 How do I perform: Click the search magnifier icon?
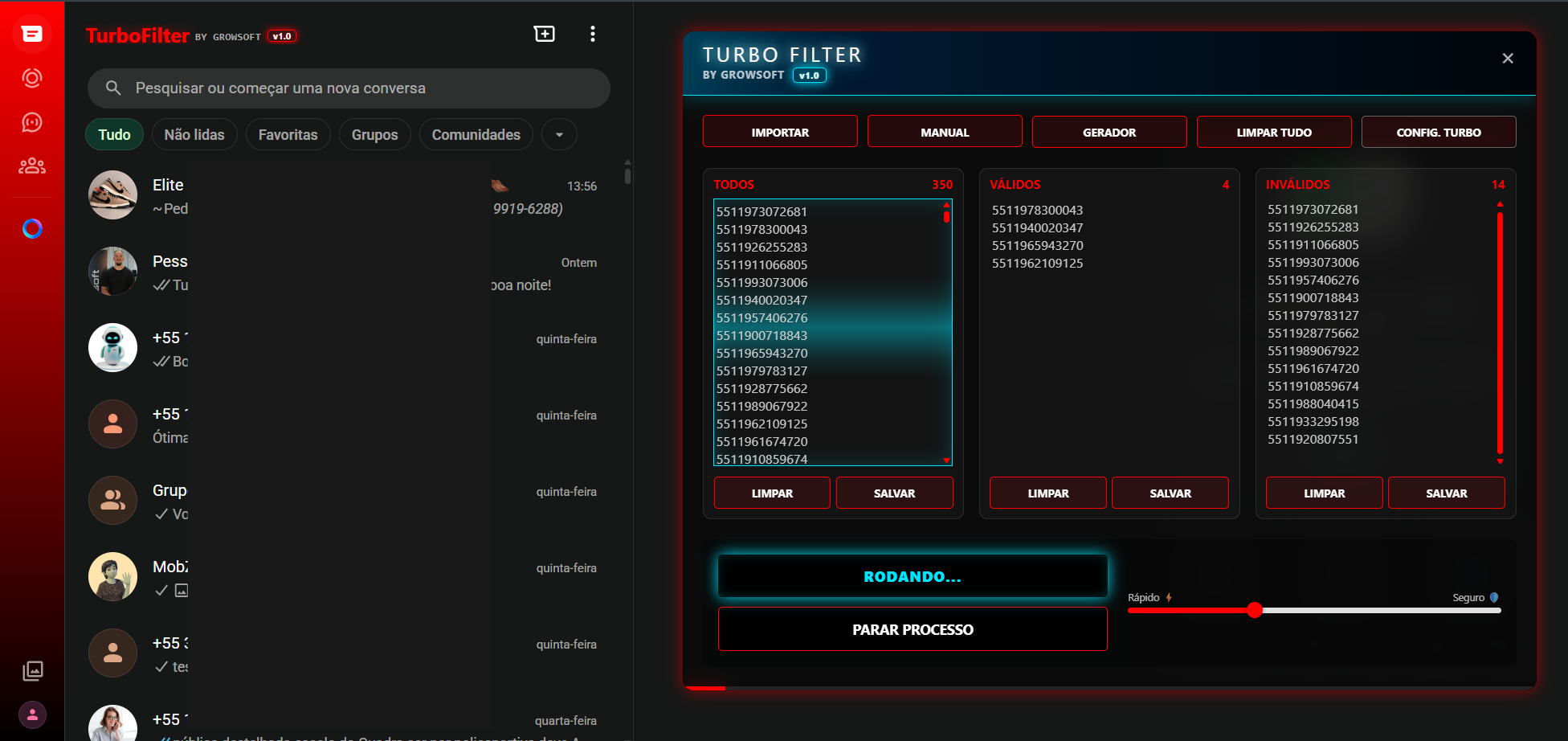coord(113,88)
